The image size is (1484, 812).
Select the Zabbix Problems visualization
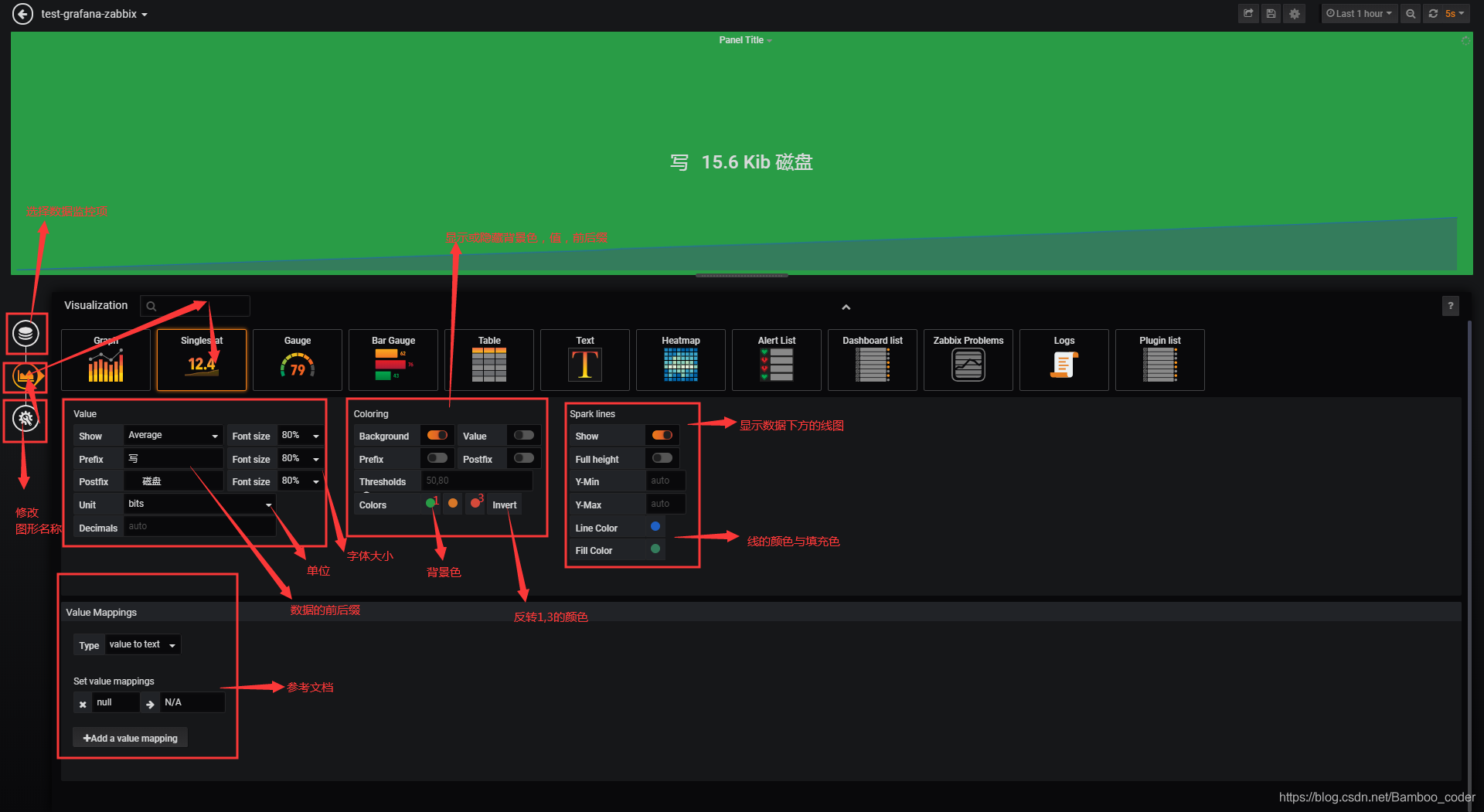(x=968, y=360)
